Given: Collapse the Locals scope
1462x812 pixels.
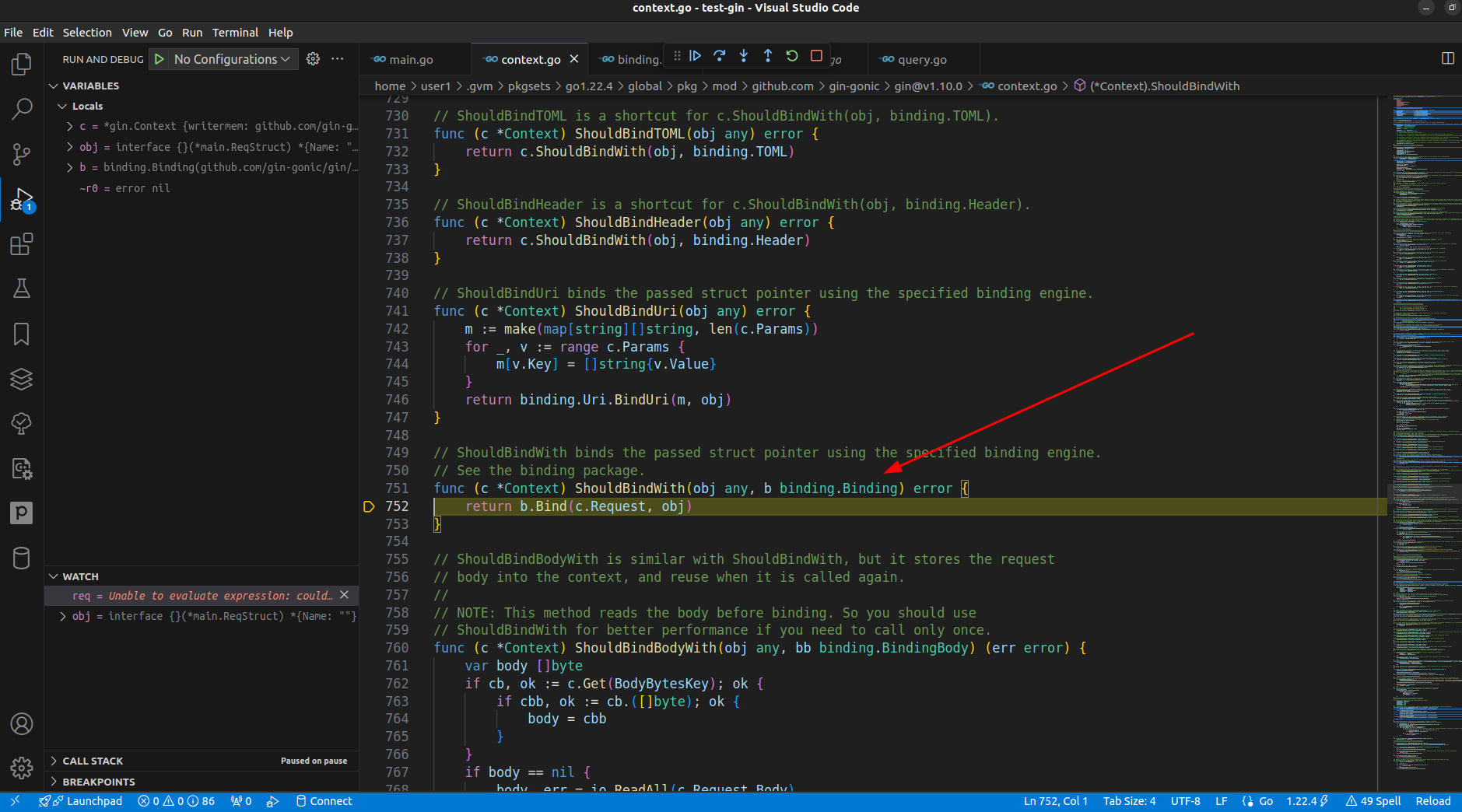Looking at the screenshot, I should pyautogui.click(x=62, y=107).
